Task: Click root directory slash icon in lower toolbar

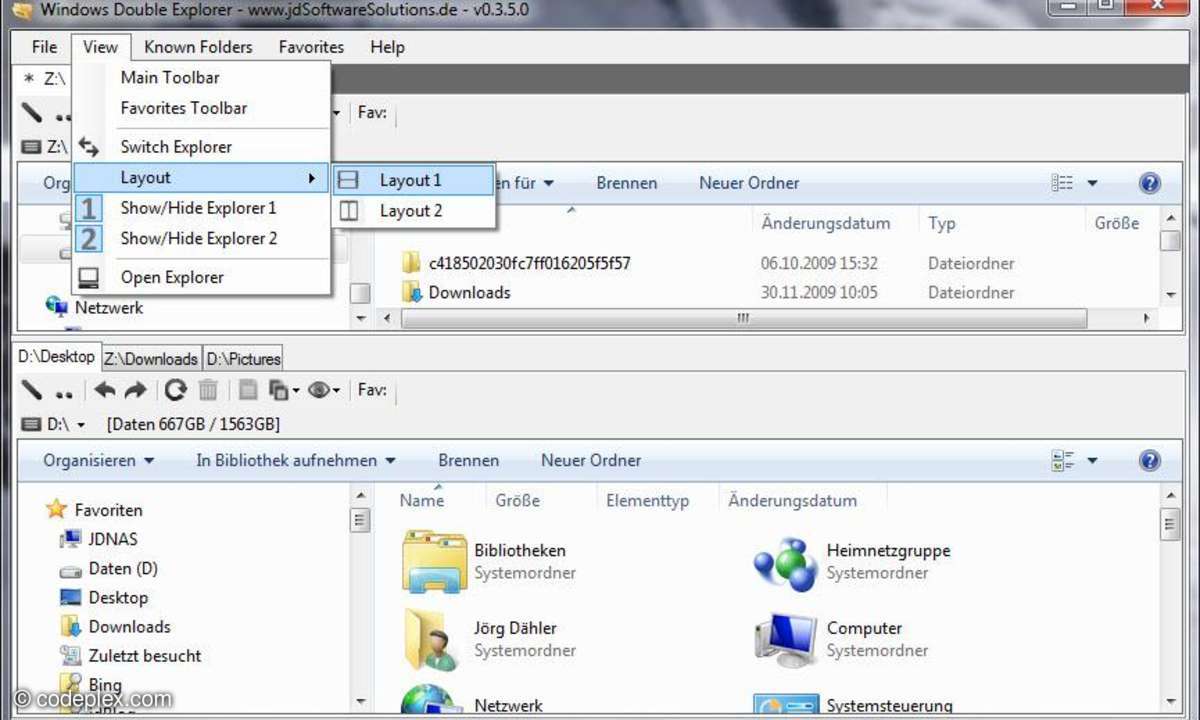Action: click(32, 390)
